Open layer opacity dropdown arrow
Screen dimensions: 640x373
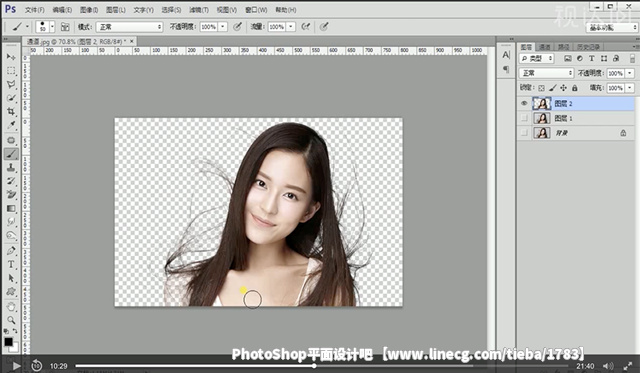[x=630, y=73]
